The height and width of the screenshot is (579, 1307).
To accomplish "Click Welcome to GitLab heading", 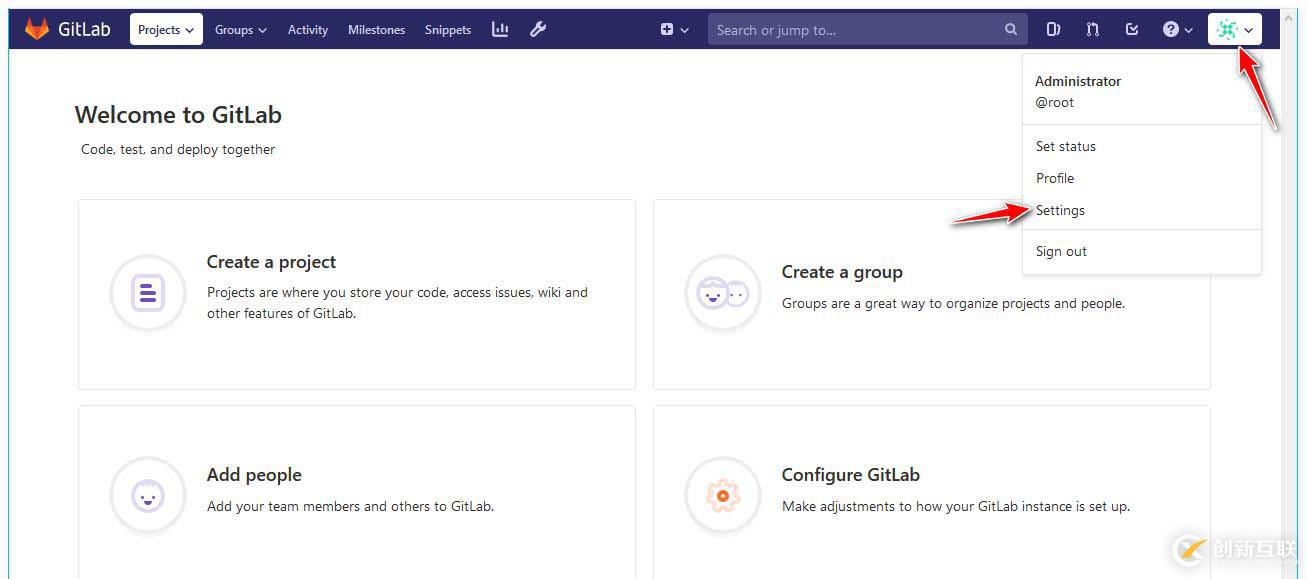I will click(x=178, y=115).
